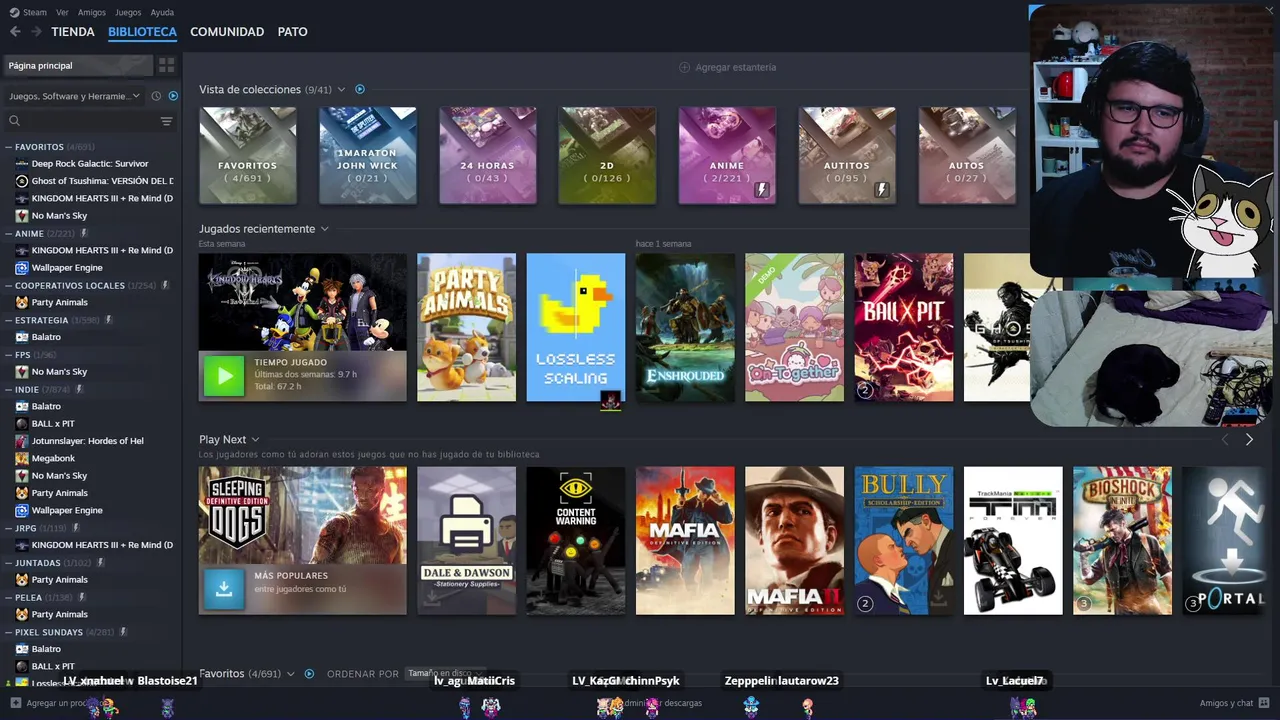This screenshot has width=1280, height=720.
Task: Open the 2D collection tile
Action: pyautogui.click(x=607, y=155)
